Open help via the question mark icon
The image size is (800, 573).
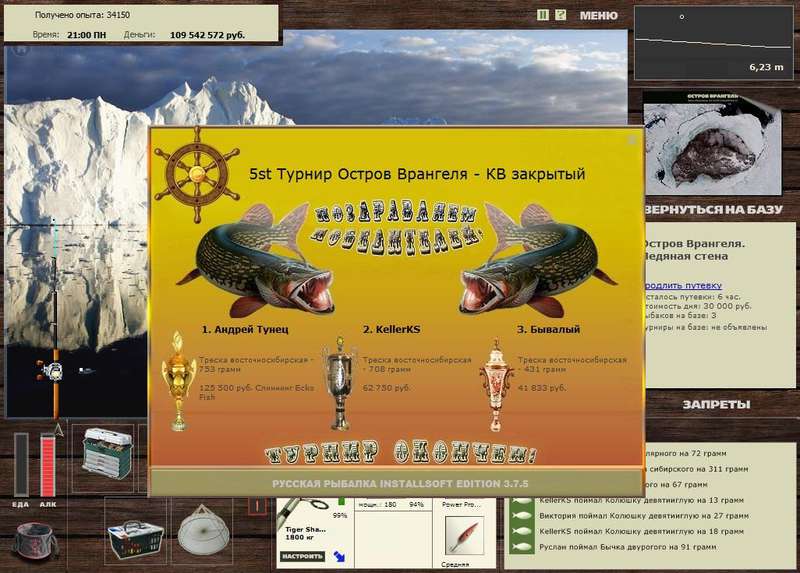pos(560,15)
